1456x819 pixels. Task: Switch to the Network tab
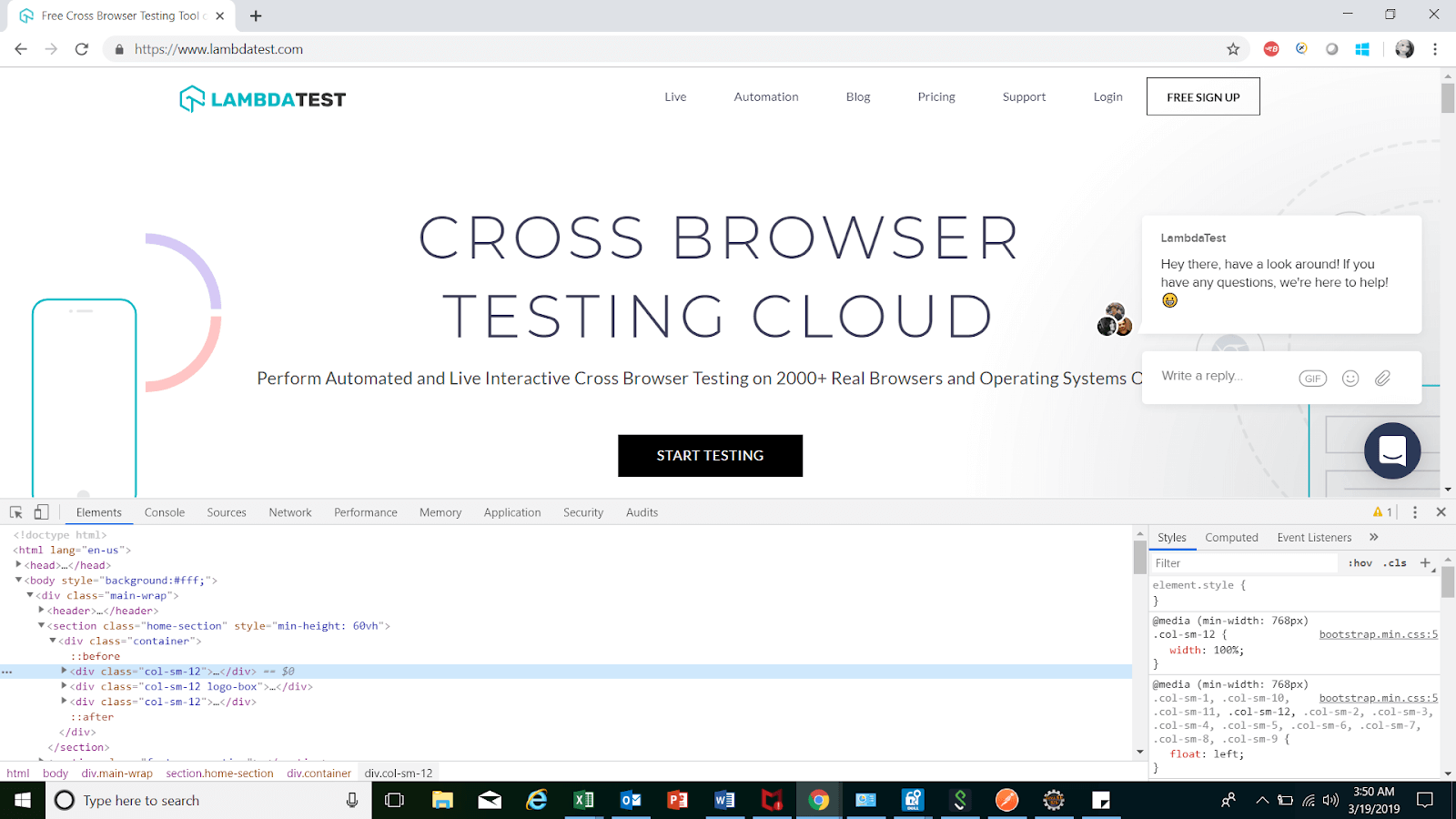tap(290, 512)
